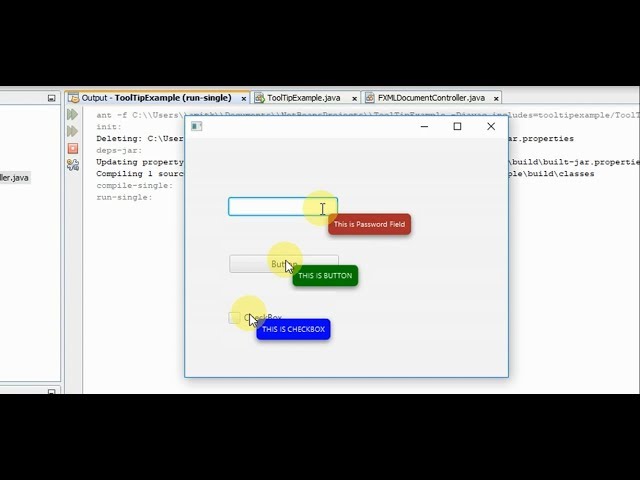Close the Output ToolTipExample tab

(244, 98)
